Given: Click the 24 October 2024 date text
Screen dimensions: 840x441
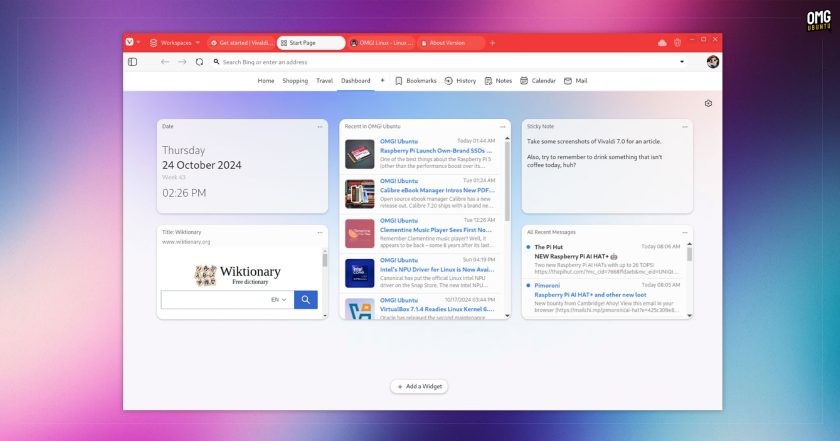Looking at the screenshot, I should tap(202, 166).
